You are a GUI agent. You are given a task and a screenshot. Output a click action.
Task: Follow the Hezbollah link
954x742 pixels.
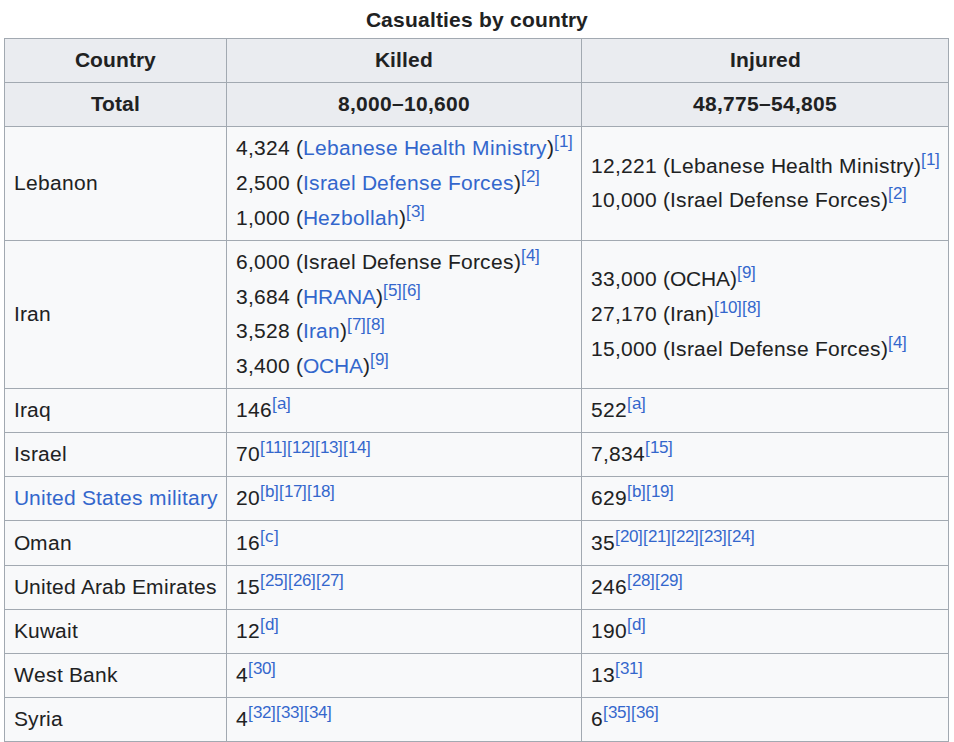coord(351,218)
